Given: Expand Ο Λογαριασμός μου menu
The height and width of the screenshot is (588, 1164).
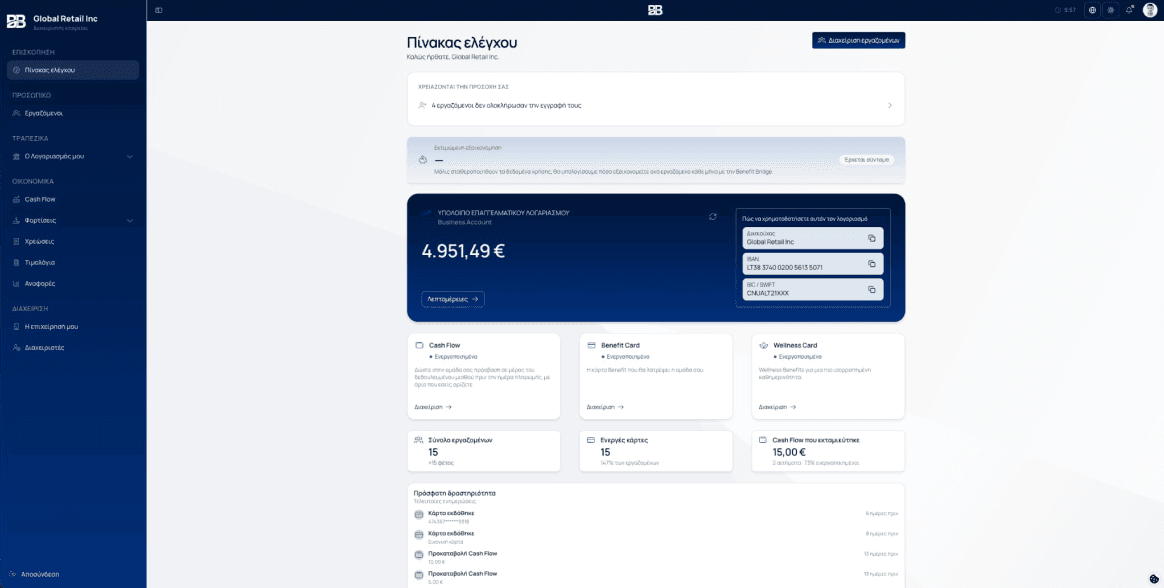Looking at the screenshot, I should 73,156.
